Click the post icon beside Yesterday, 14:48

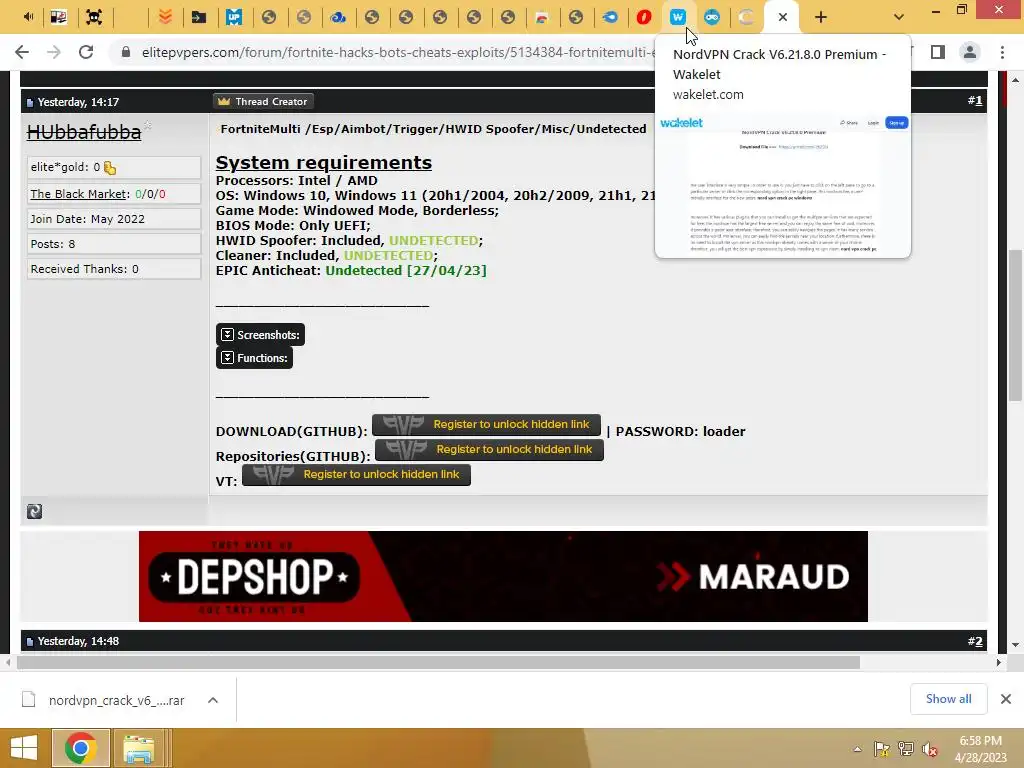click(x=29, y=642)
